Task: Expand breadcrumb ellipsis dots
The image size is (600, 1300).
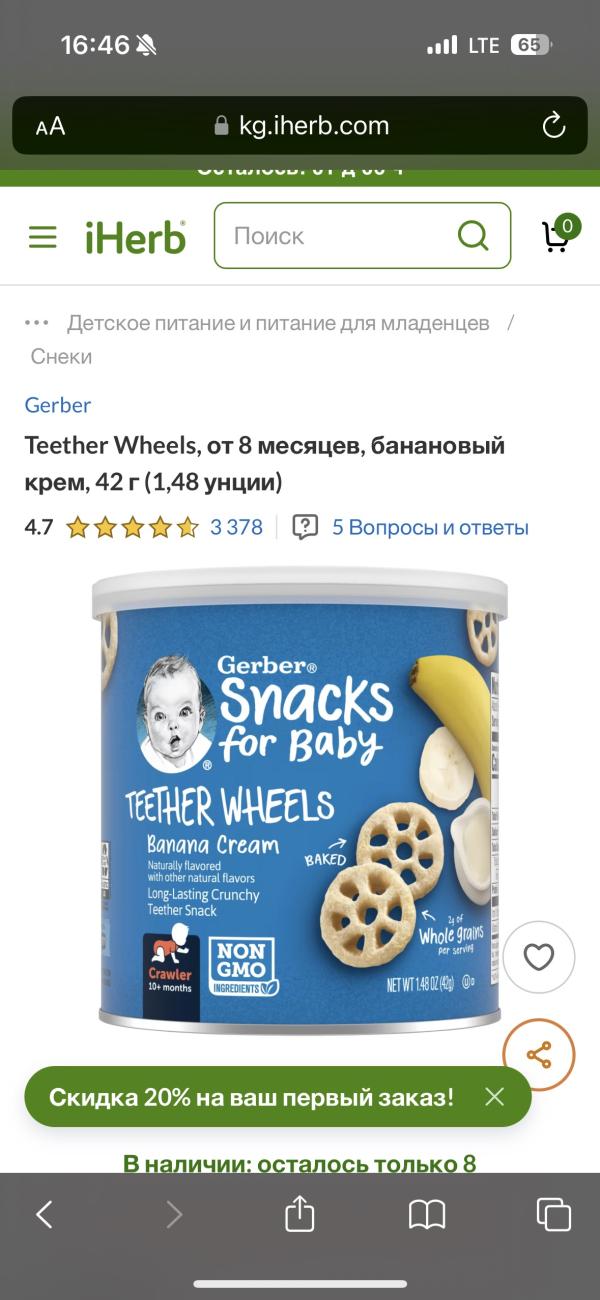Action: click(x=36, y=323)
